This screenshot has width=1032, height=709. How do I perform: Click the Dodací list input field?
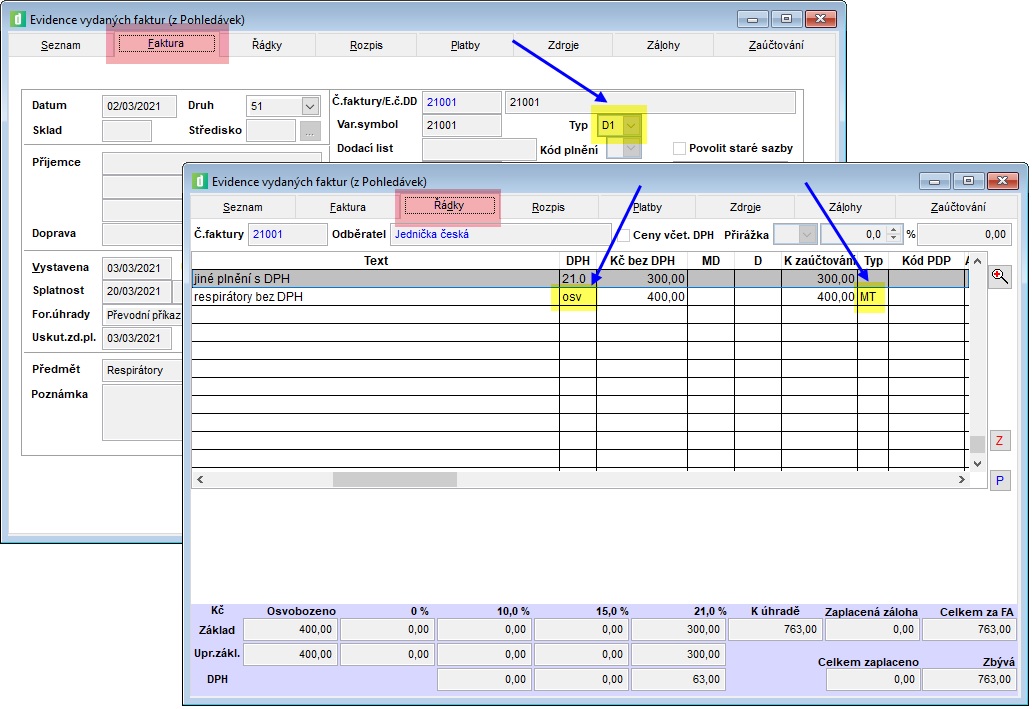[x=479, y=149]
